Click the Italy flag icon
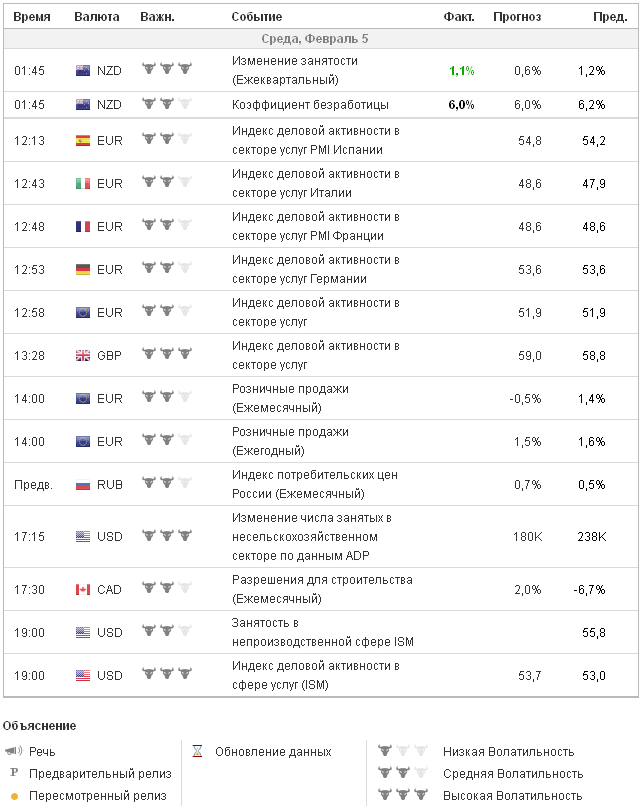 84,184
